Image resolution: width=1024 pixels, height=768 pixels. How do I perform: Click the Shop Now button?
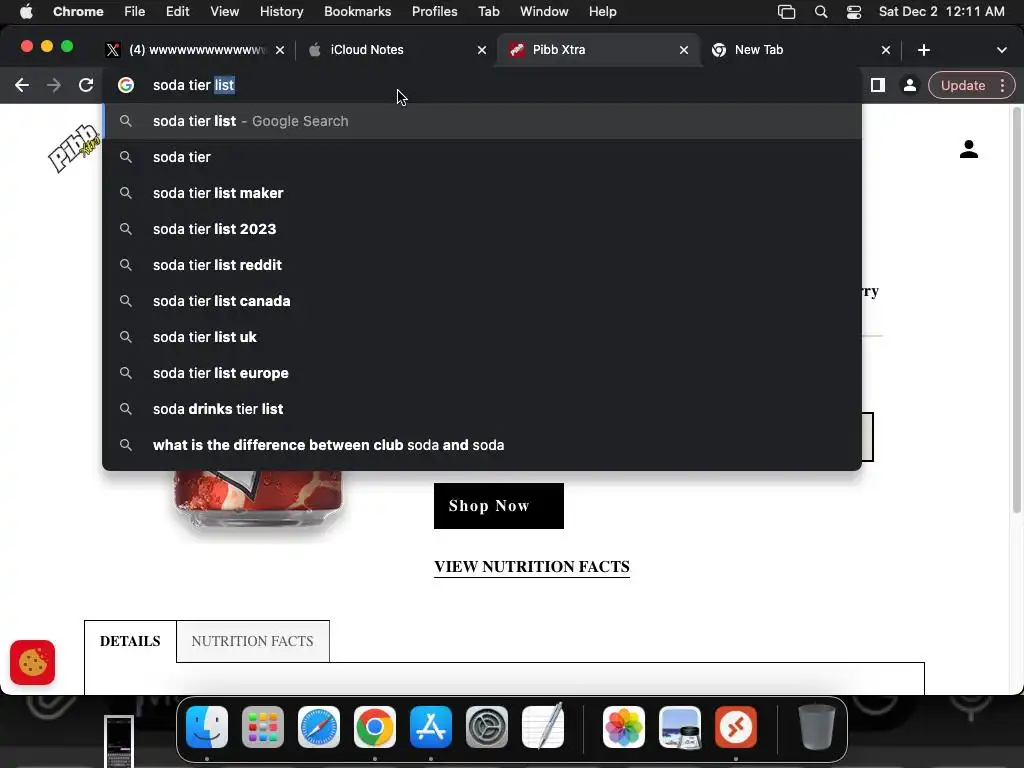[x=499, y=506]
